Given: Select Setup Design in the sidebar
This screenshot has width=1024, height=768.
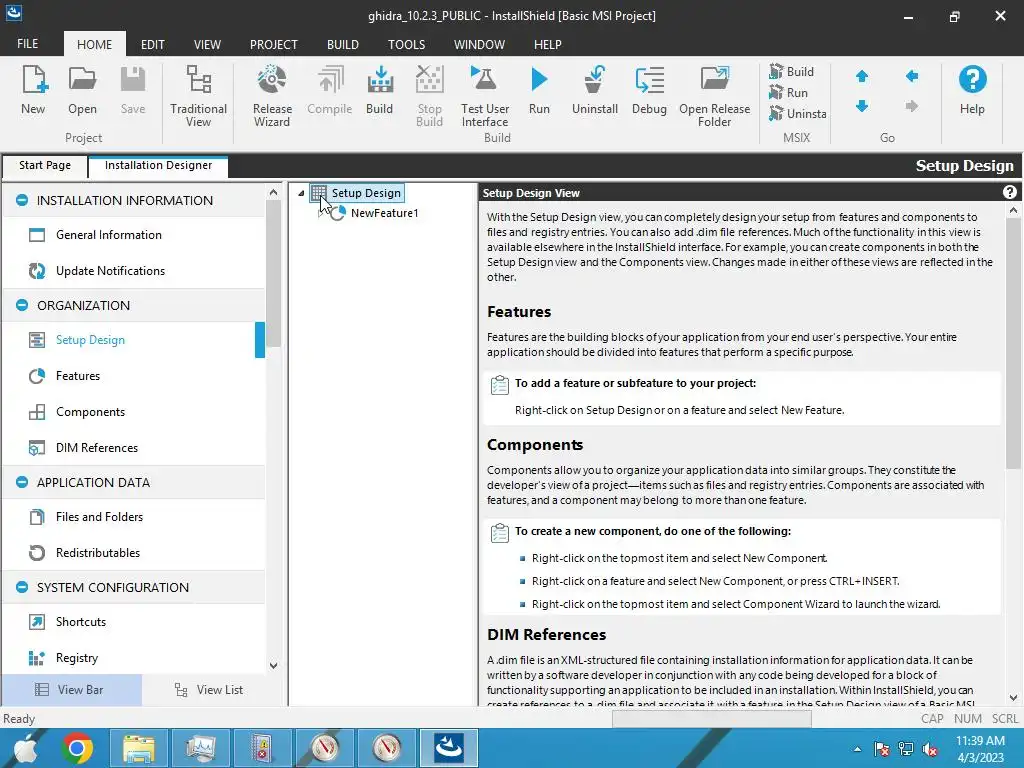Looking at the screenshot, I should click(x=133, y=340).
